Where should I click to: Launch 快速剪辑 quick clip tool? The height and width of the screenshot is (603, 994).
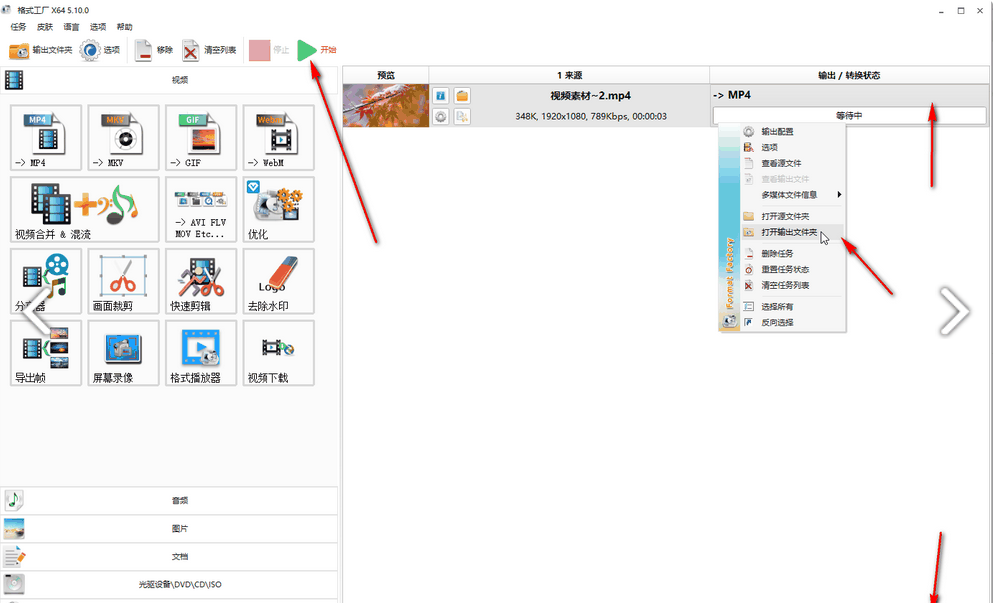(200, 281)
